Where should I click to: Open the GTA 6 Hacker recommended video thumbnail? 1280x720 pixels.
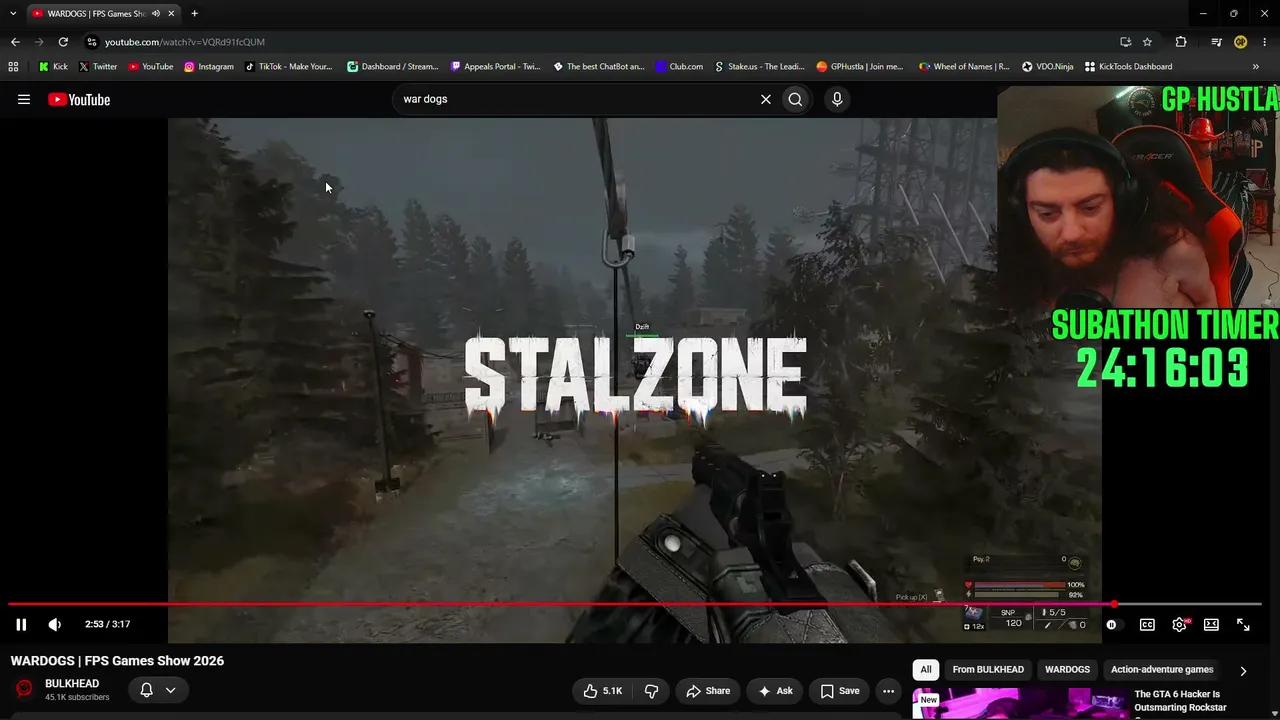coord(1018,704)
